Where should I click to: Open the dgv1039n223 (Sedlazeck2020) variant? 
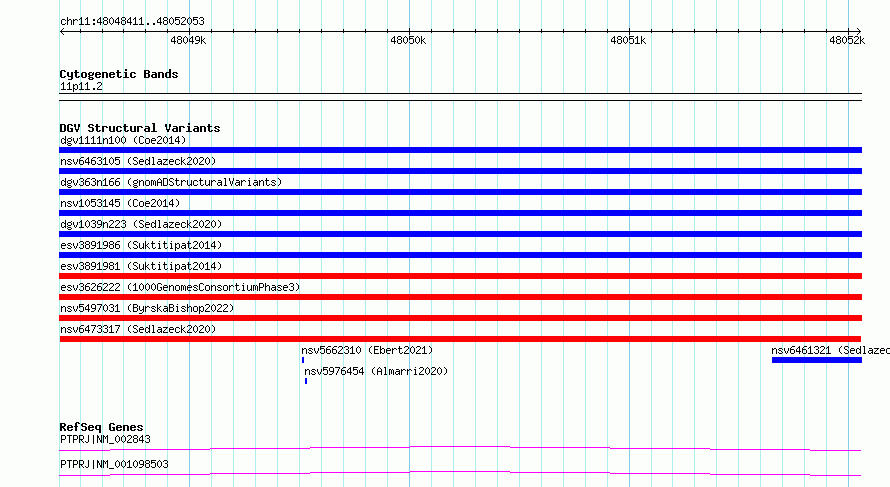141,224
